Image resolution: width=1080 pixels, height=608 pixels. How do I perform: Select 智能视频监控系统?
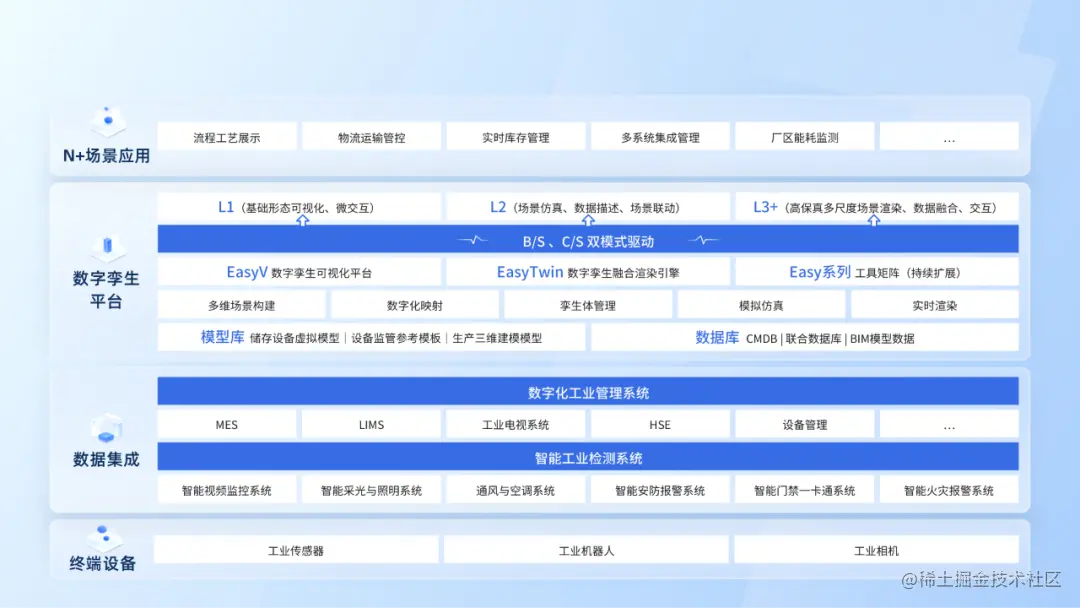(227, 490)
